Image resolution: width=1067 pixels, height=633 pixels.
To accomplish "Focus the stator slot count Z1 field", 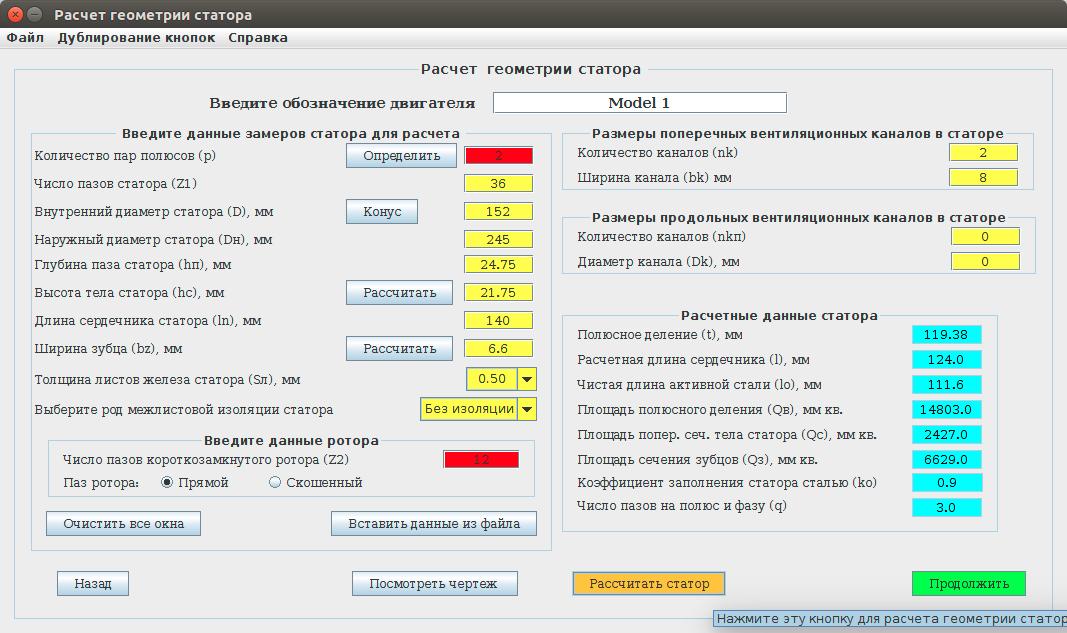I will (498, 184).
